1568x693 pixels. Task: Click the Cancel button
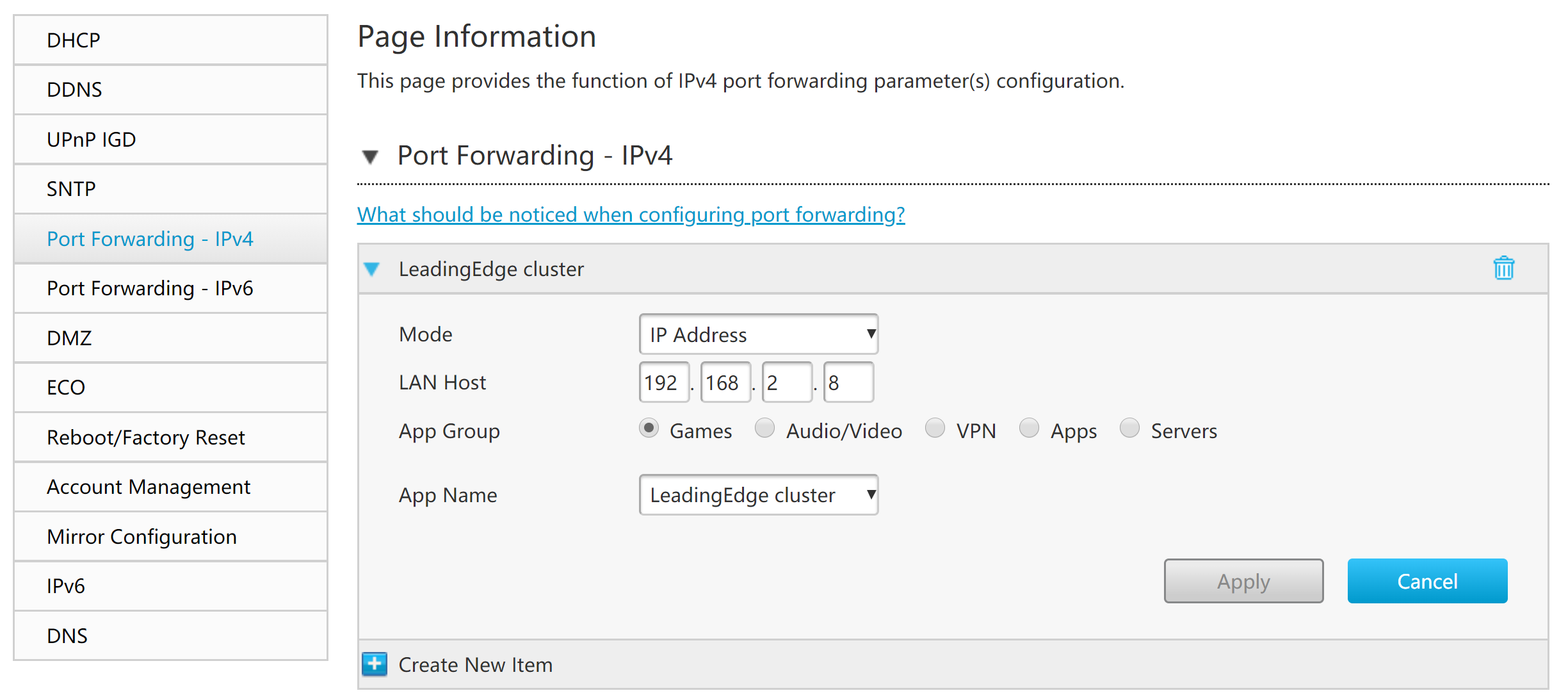click(x=1427, y=581)
